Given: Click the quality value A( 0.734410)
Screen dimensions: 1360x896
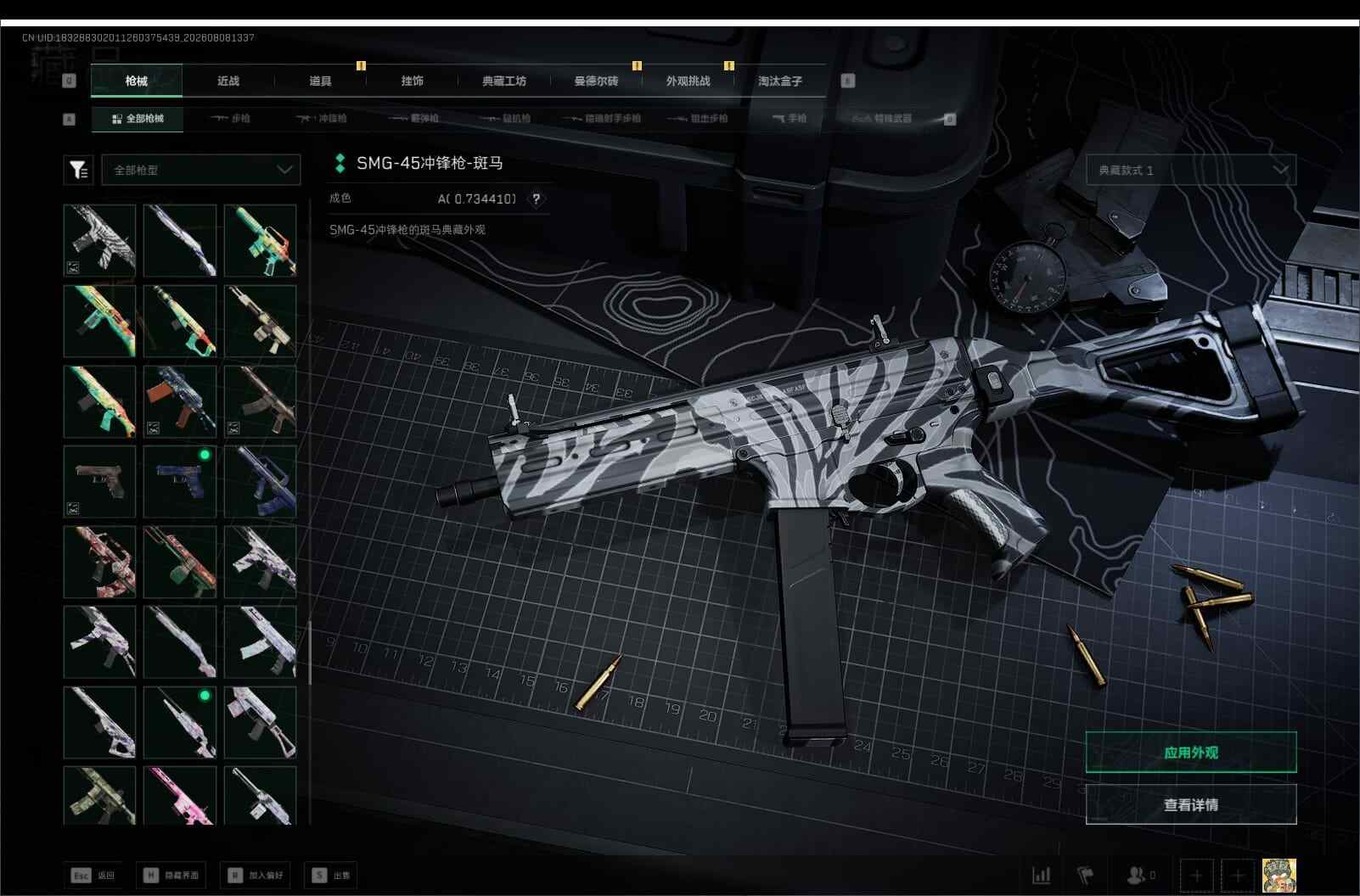Looking at the screenshot, I should [477, 199].
